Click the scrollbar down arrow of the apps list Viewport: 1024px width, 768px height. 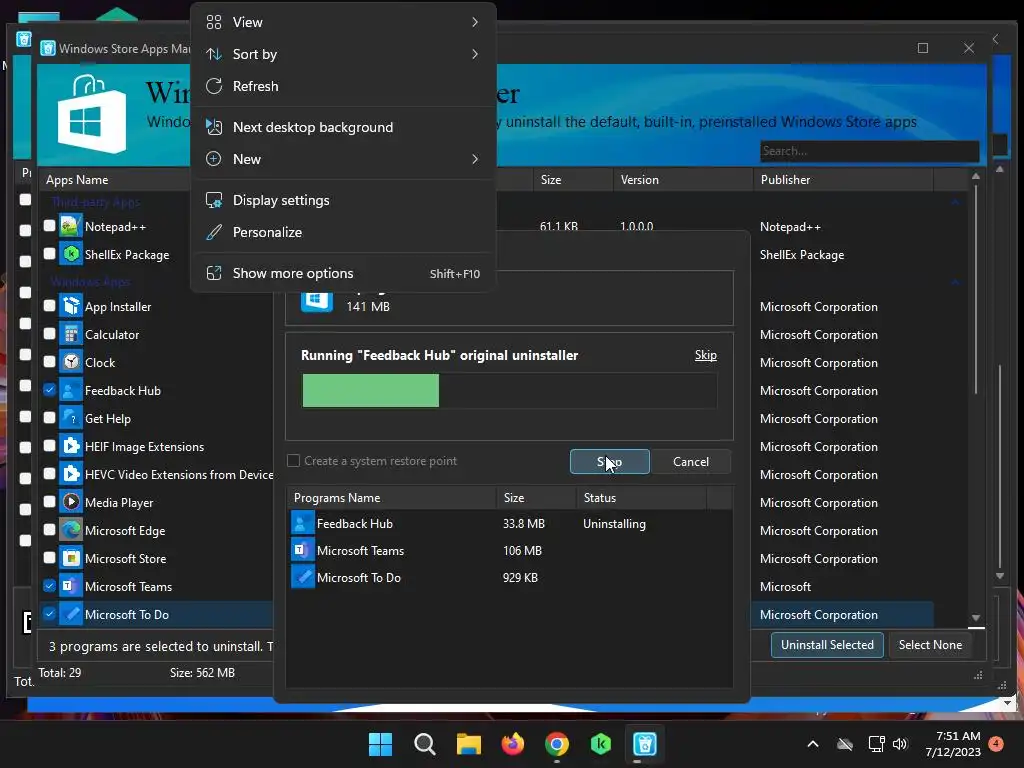[x=976, y=618]
